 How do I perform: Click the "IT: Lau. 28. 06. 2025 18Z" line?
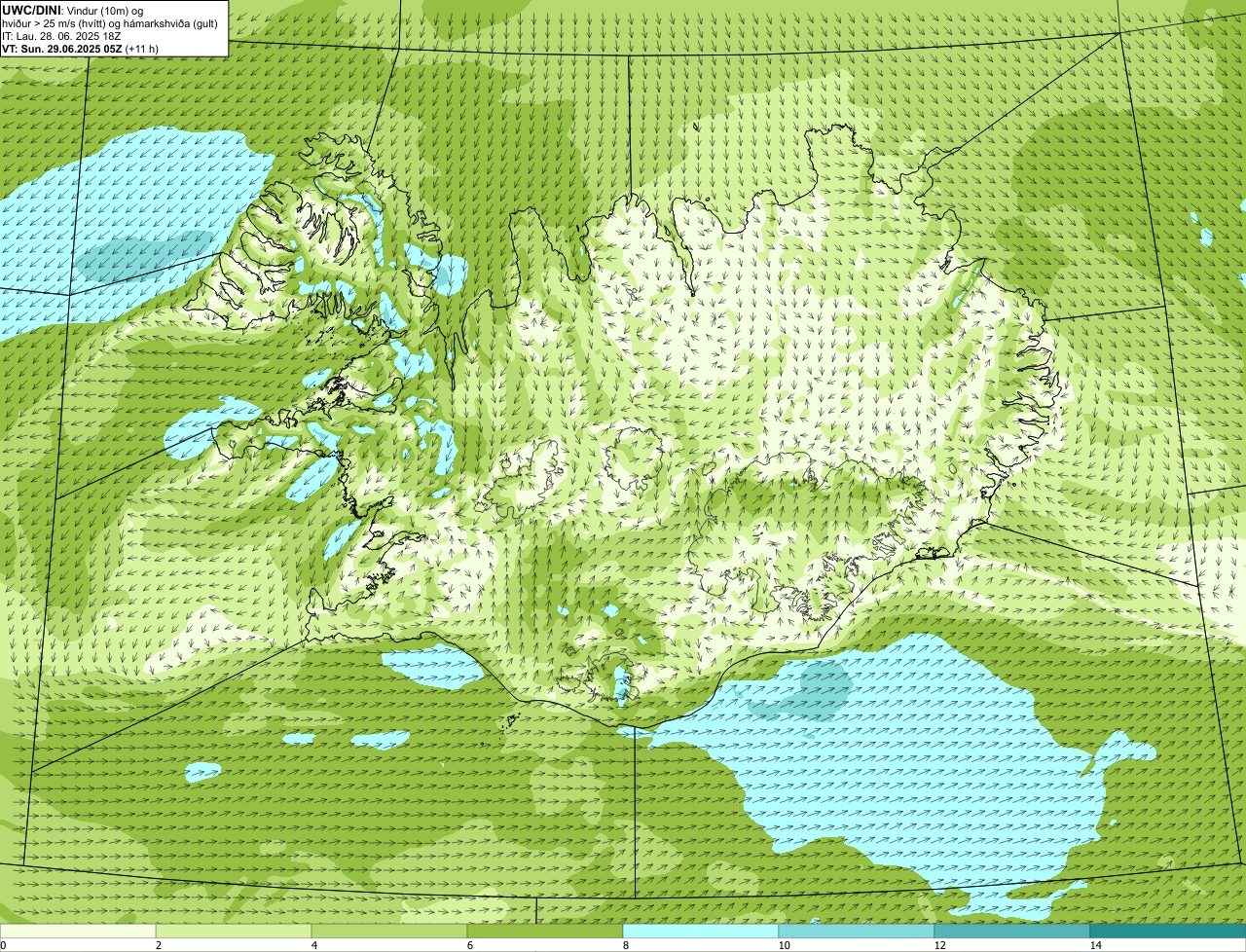(x=61, y=36)
